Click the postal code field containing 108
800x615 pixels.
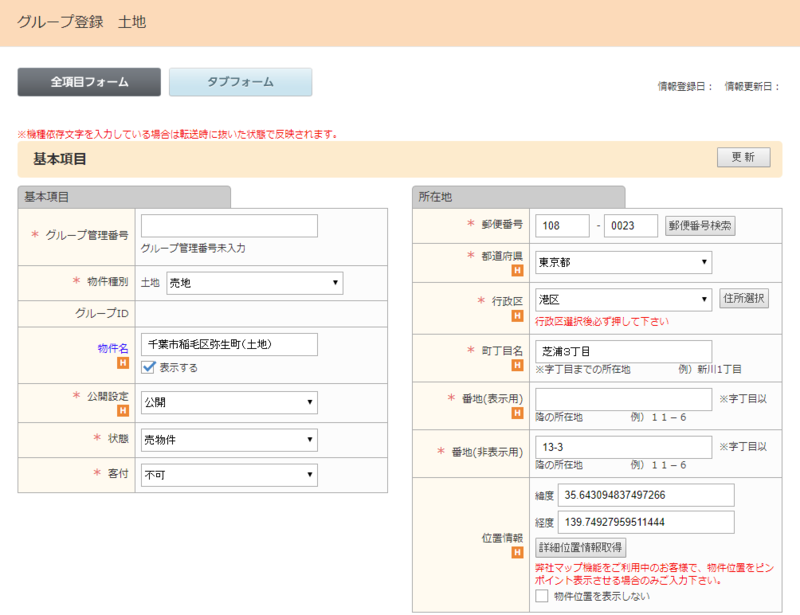(562, 226)
